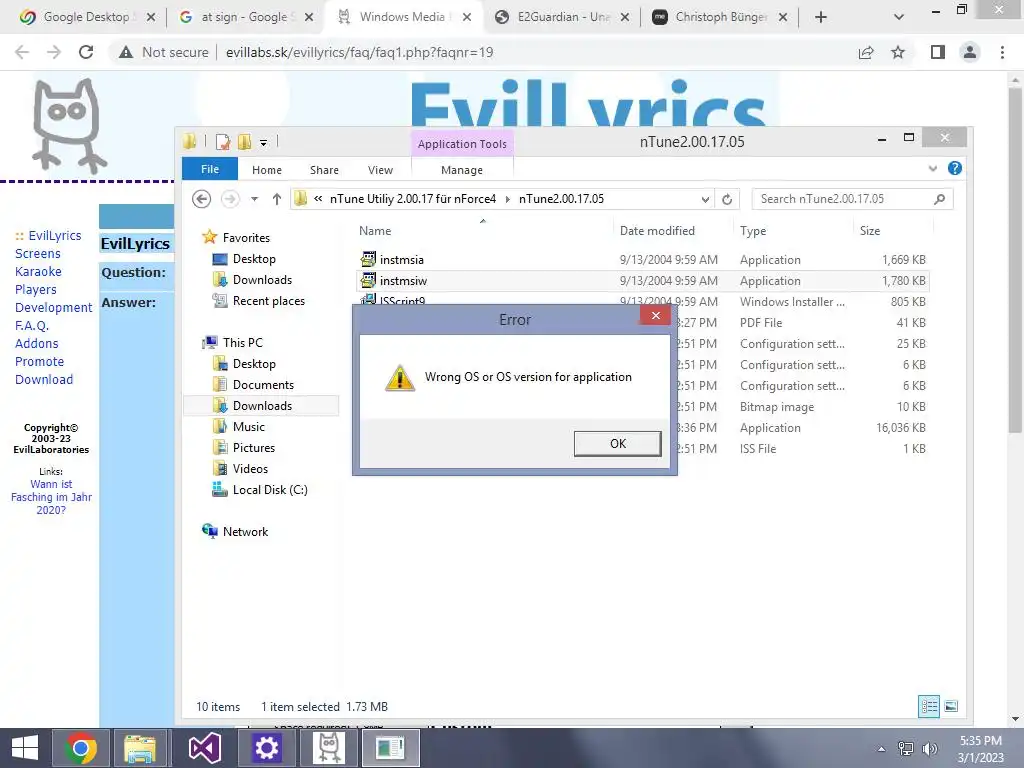
Task: Select Favorites in the navigation pane
Action: pos(246,238)
